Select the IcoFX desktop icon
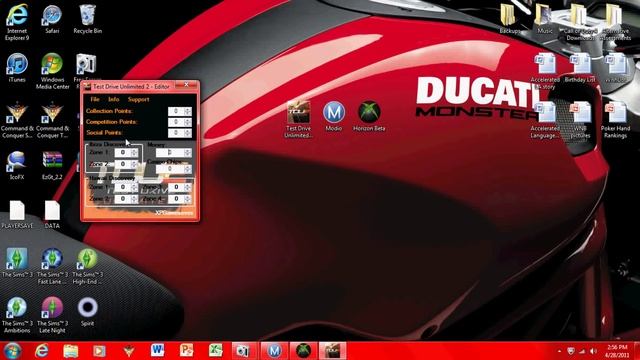 tap(17, 165)
